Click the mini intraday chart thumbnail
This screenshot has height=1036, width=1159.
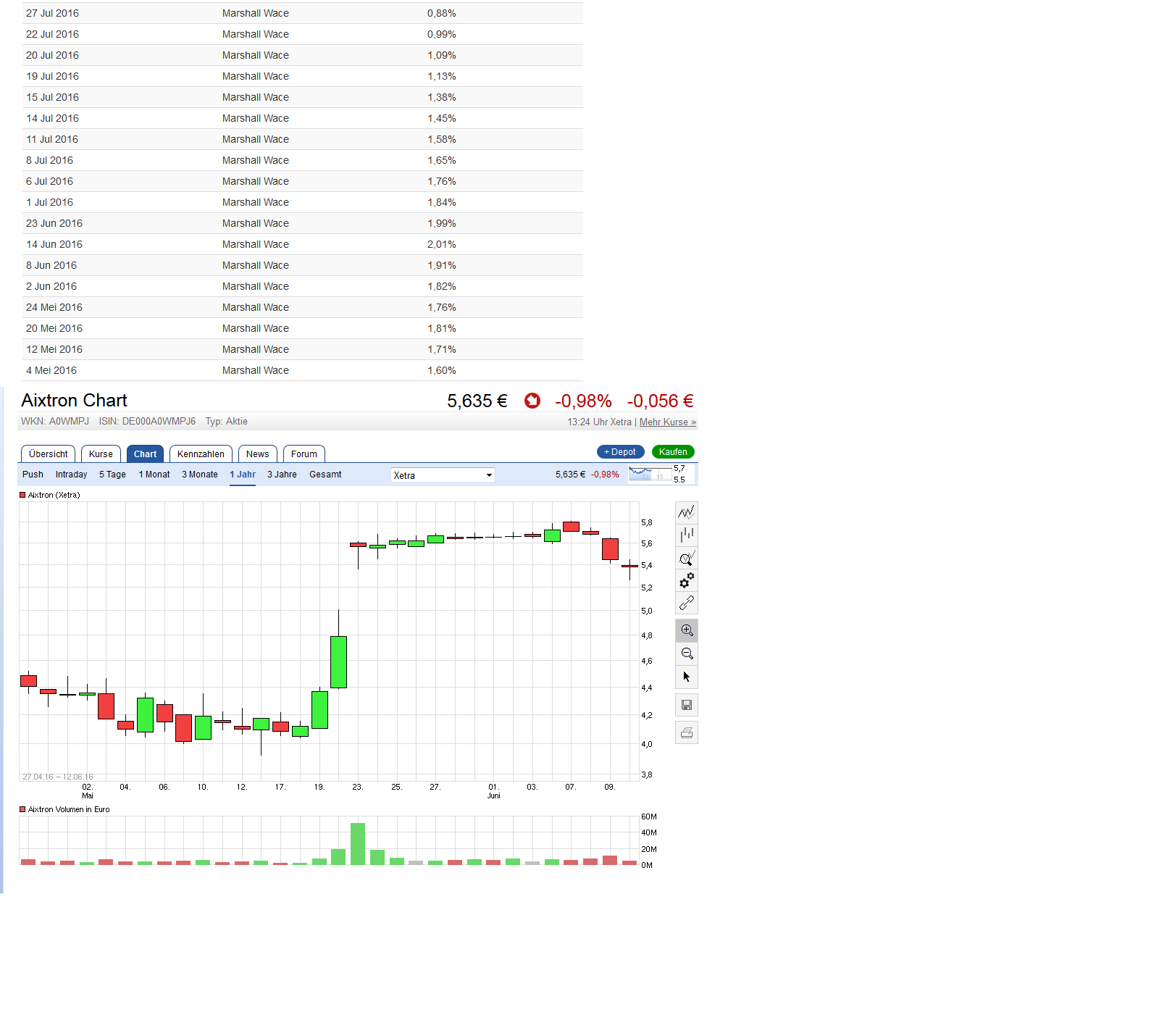pos(650,474)
